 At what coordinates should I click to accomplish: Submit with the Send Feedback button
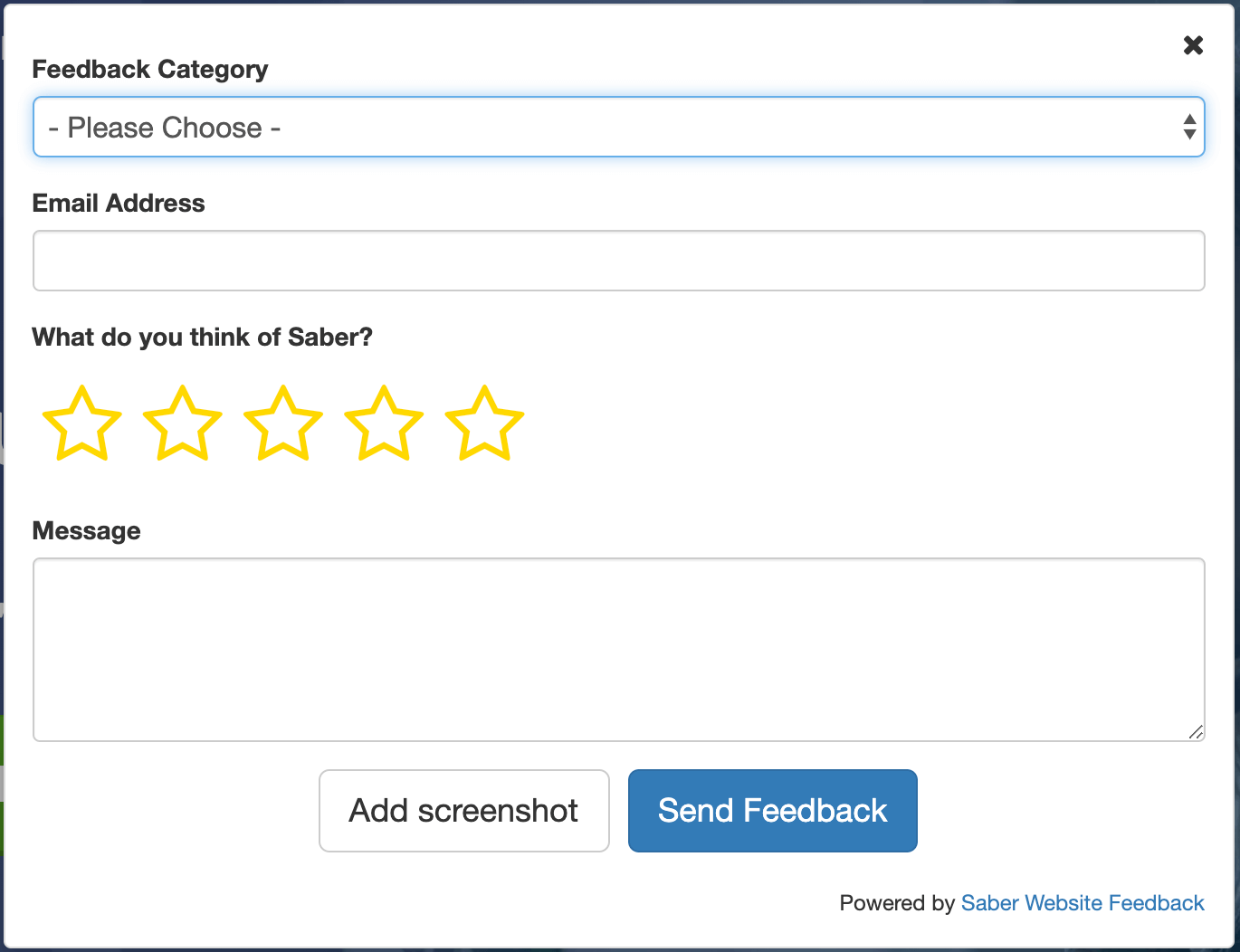coord(772,811)
